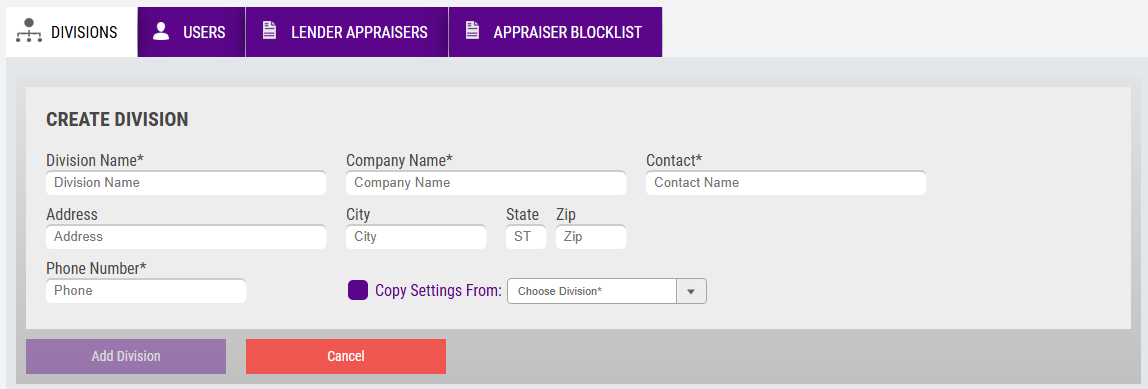Click the red Cancel button
The height and width of the screenshot is (389, 1148).
[x=346, y=357]
